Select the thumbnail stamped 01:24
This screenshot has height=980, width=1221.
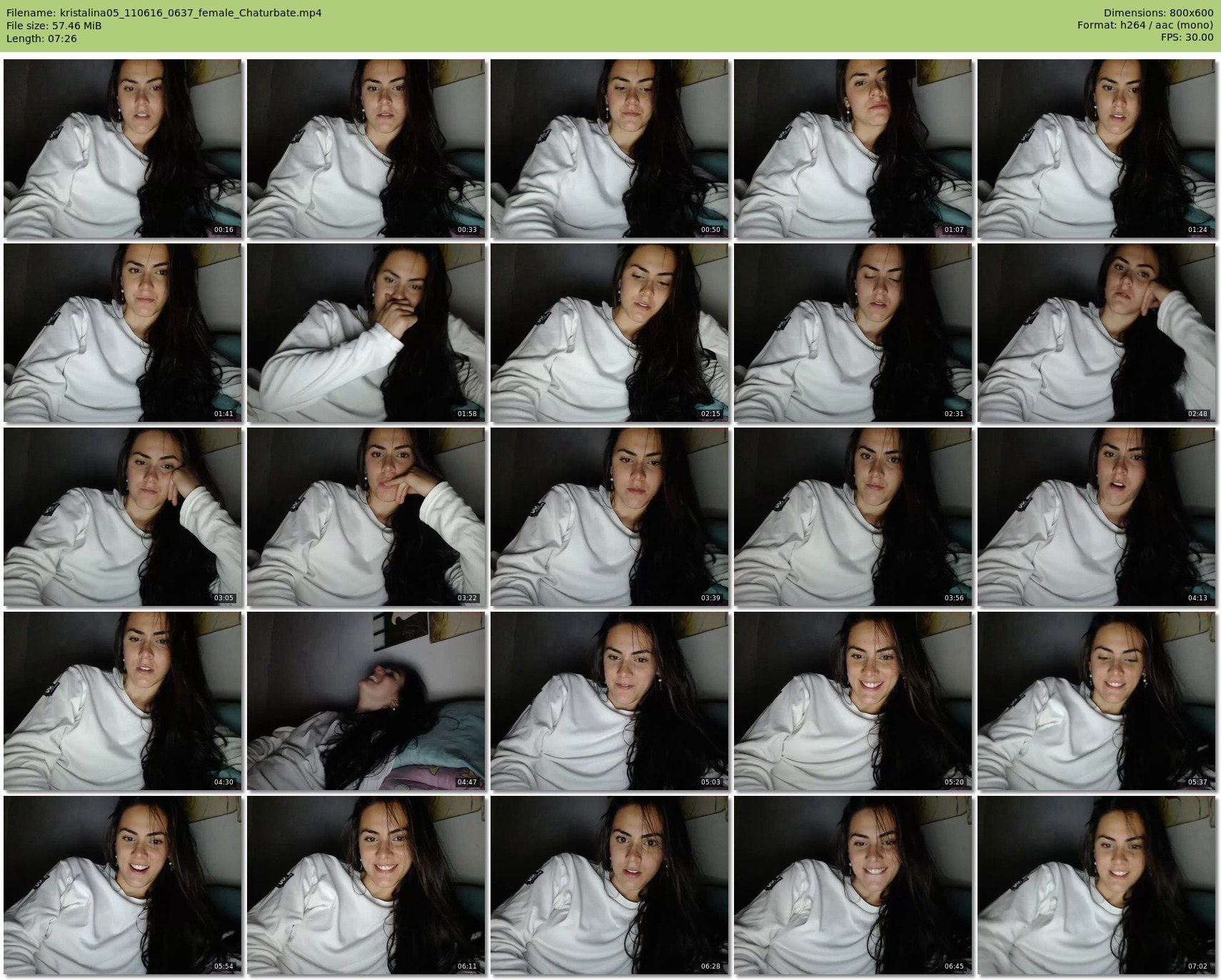(1097, 148)
